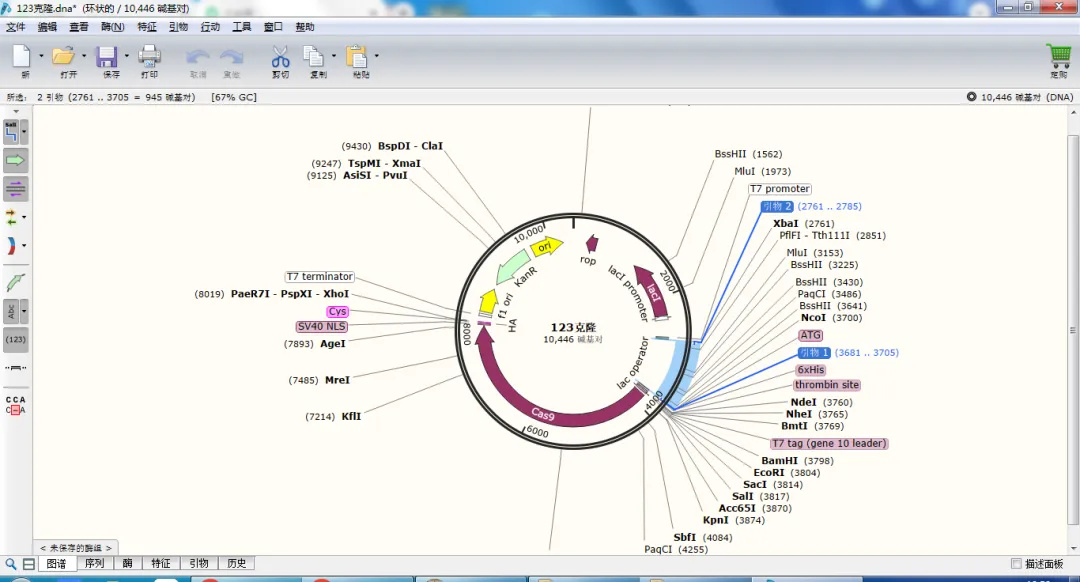Click the feather icon in side toolbar
Image resolution: width=1080 pixels, height=582 pixels.
(15, 283)
